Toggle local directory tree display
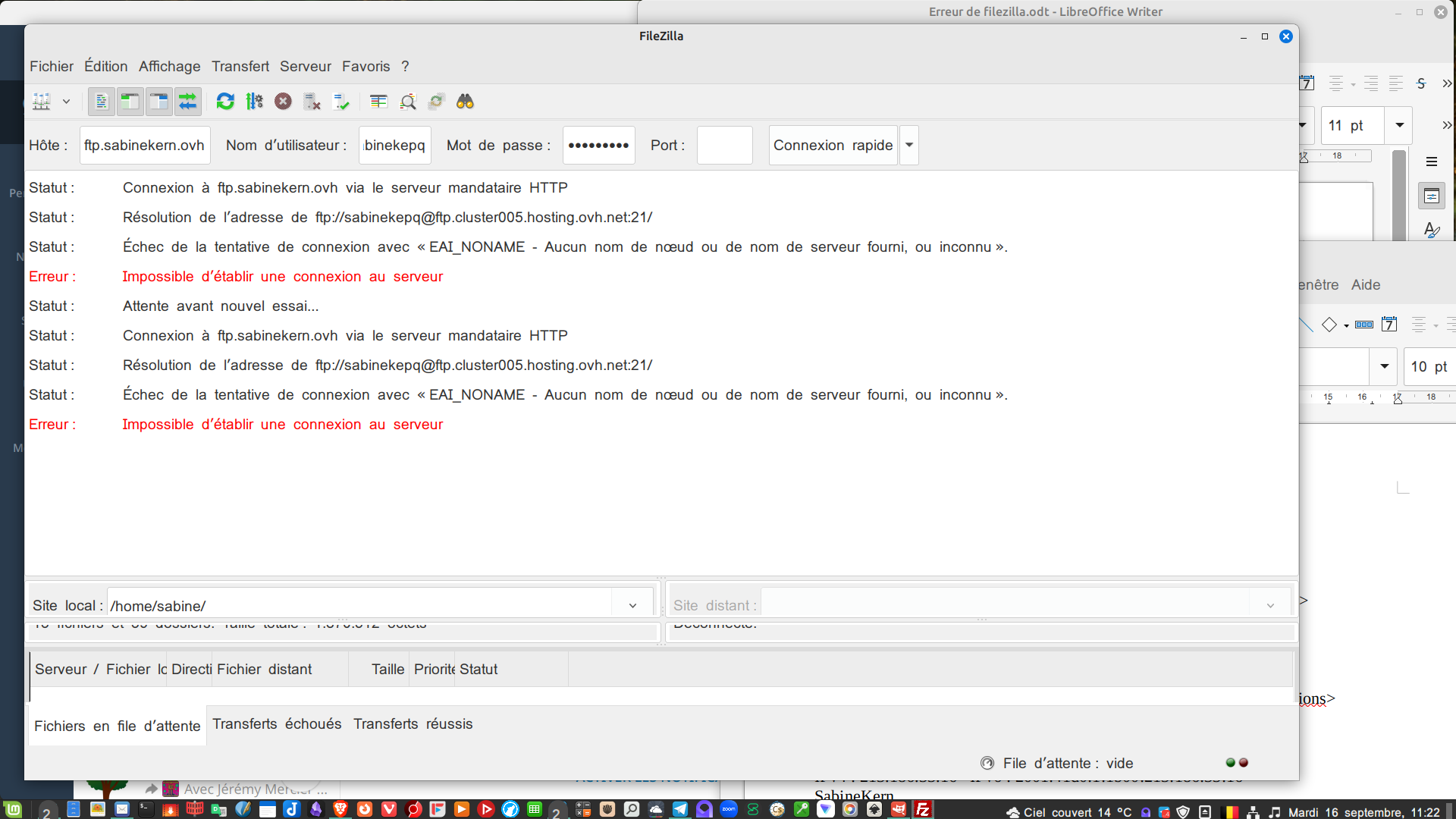Viewport: 1456px width, 819px height. pyautogui.click(x=130, y=102)
